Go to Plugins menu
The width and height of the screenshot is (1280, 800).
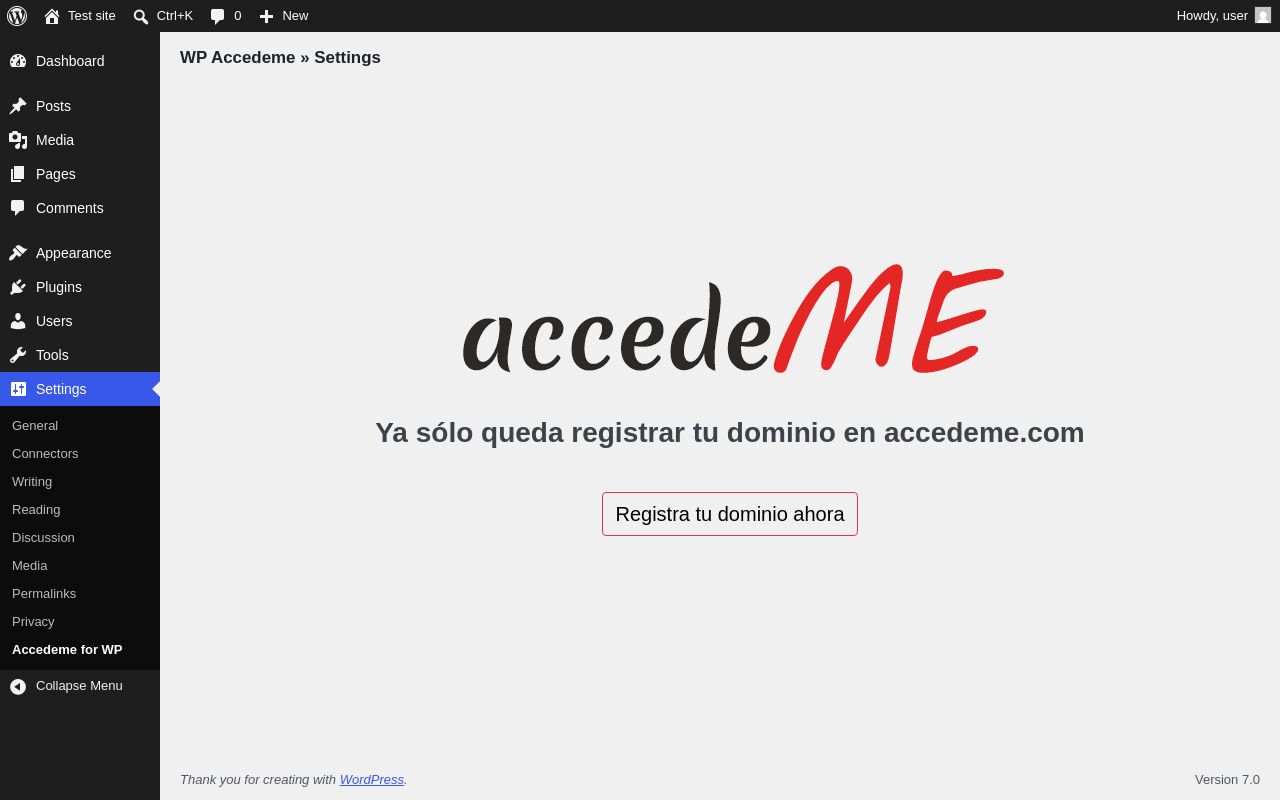coord(80,287)
